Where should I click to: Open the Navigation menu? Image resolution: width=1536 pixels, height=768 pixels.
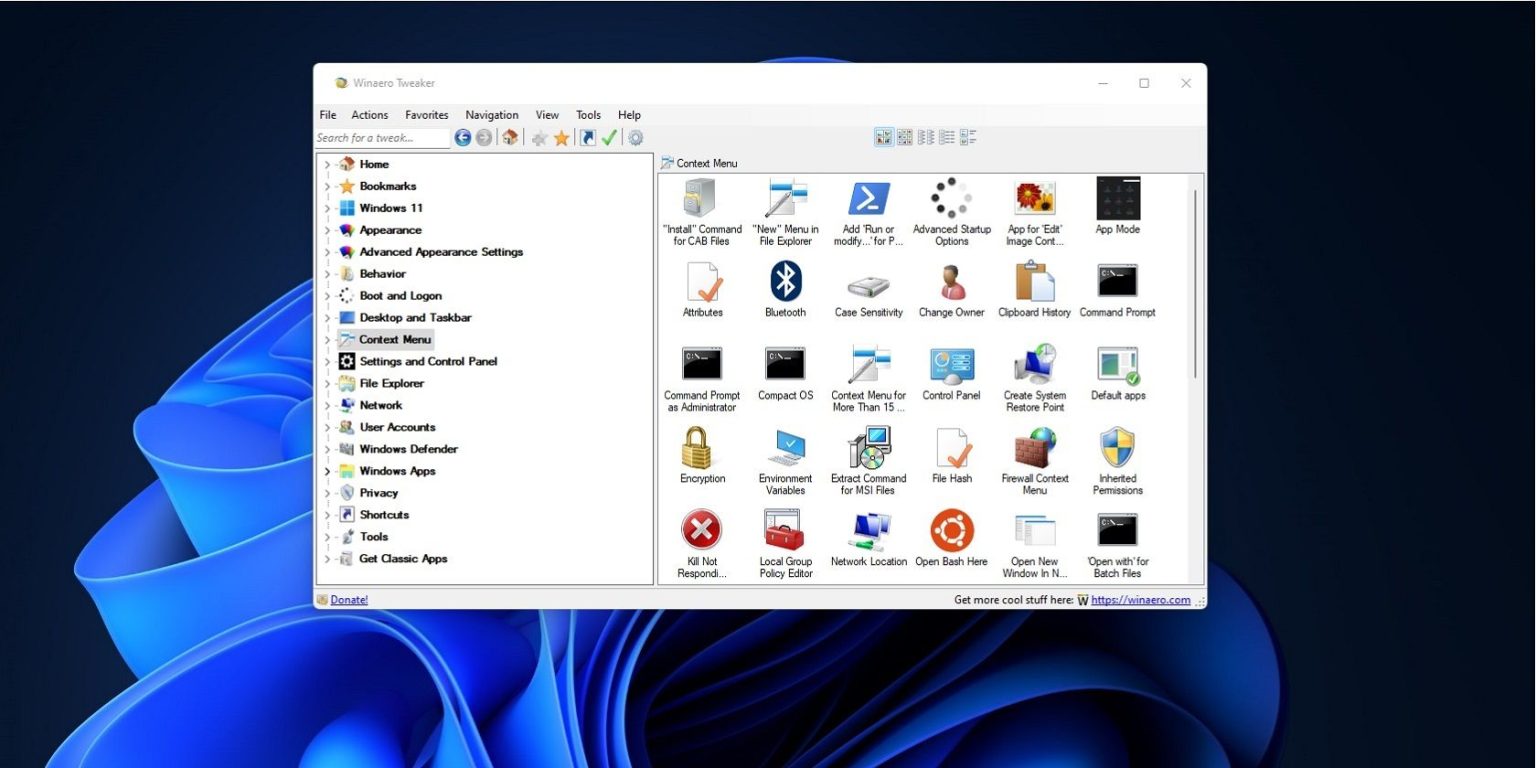click(x=491, y=114)
